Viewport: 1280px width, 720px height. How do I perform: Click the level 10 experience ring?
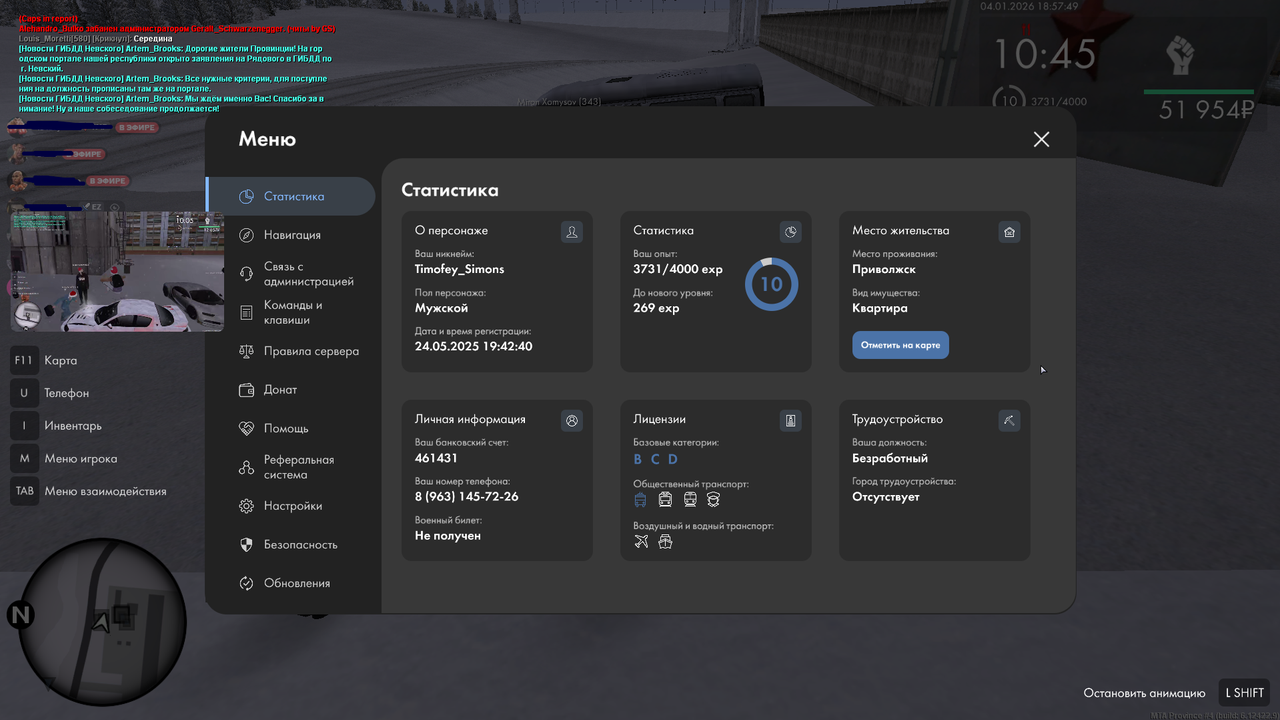tap(771, 284)
